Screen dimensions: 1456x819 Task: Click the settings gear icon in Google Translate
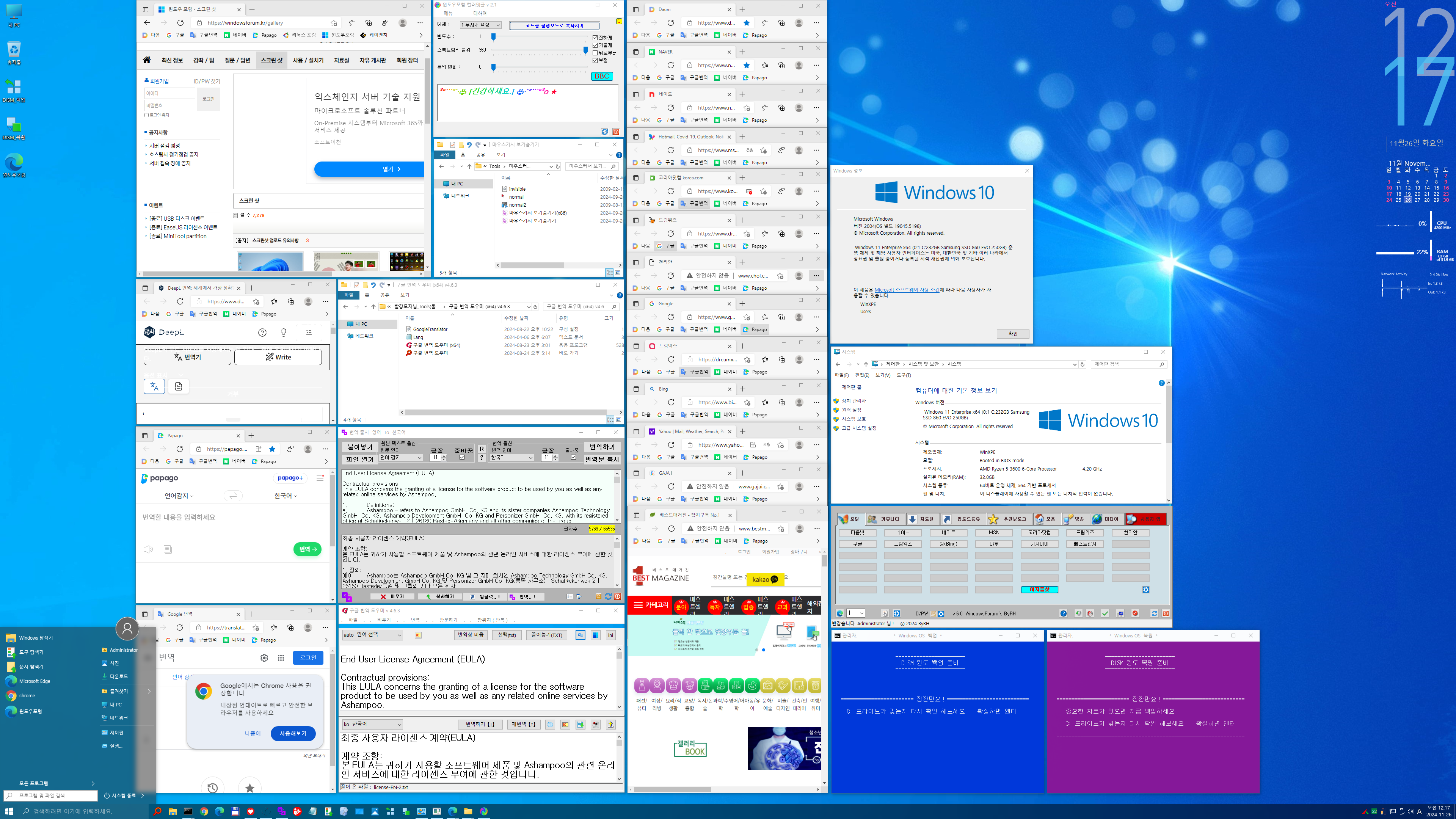(x=264, y=658)
